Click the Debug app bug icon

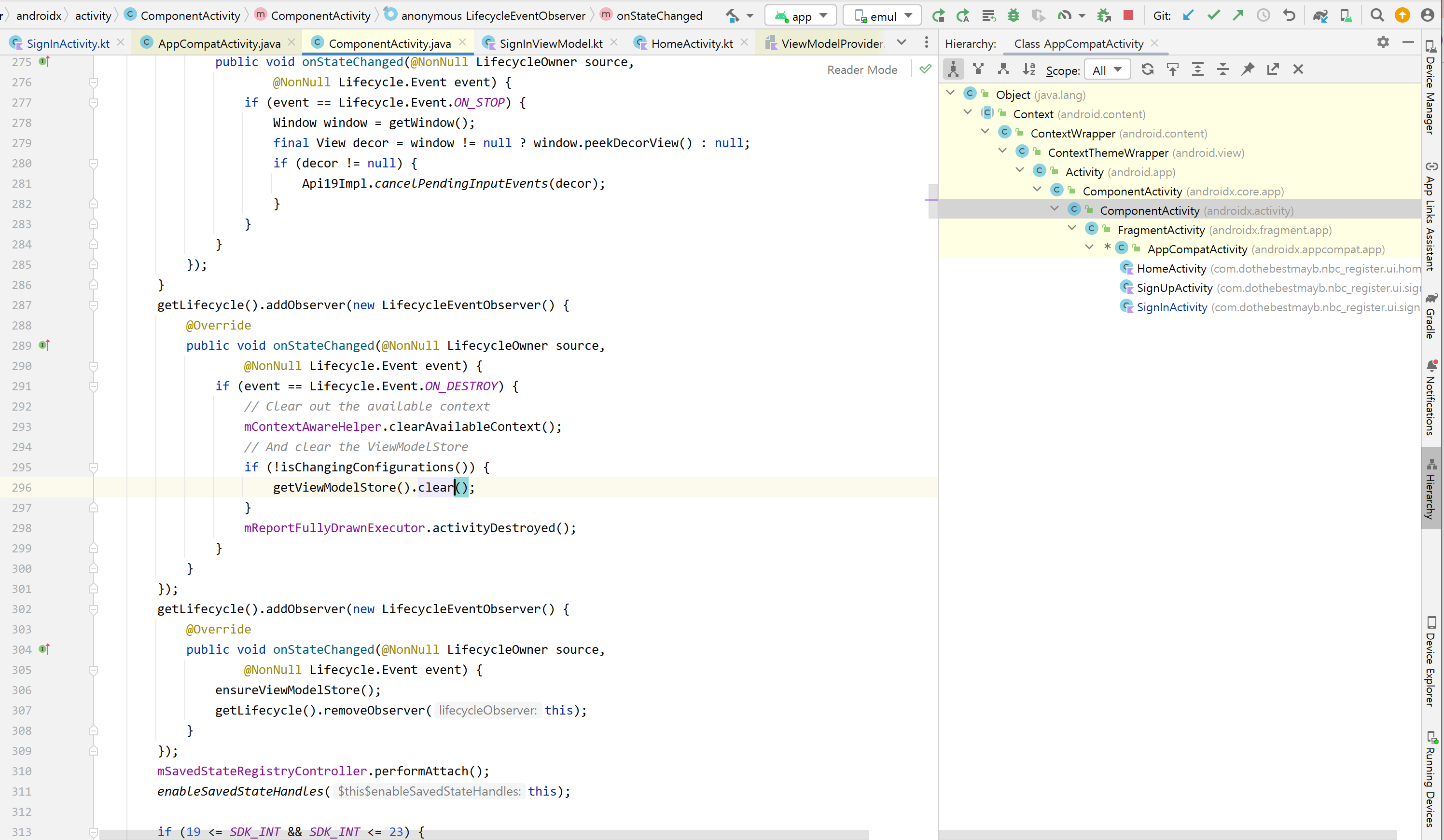1013,15
